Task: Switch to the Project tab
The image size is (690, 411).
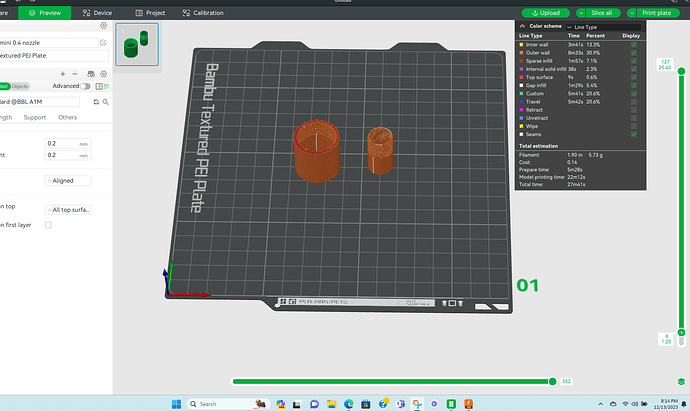Action: [x=150, y=13]
